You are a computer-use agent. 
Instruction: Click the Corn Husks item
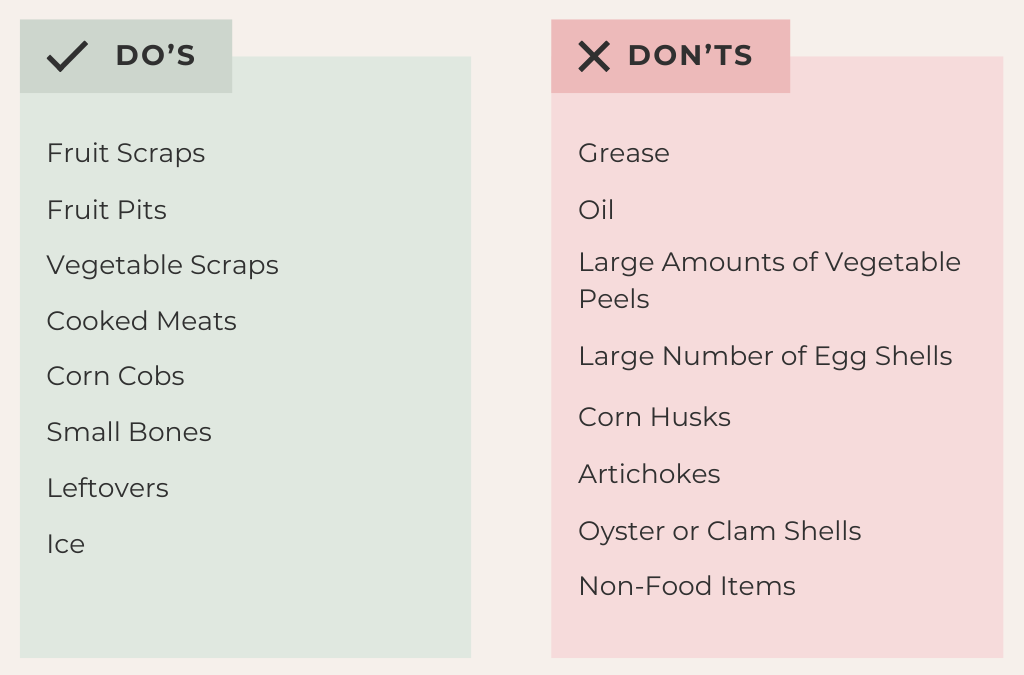tap(655, 417)
